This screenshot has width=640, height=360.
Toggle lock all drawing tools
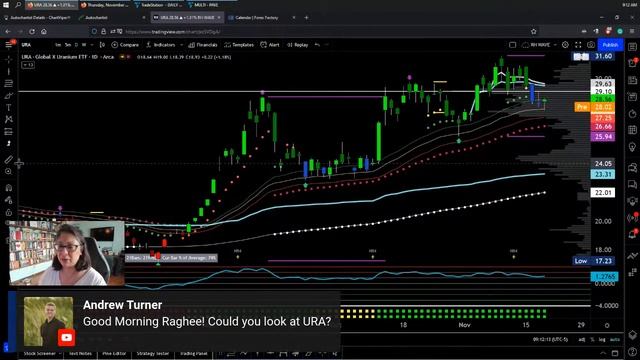[9, 212]
